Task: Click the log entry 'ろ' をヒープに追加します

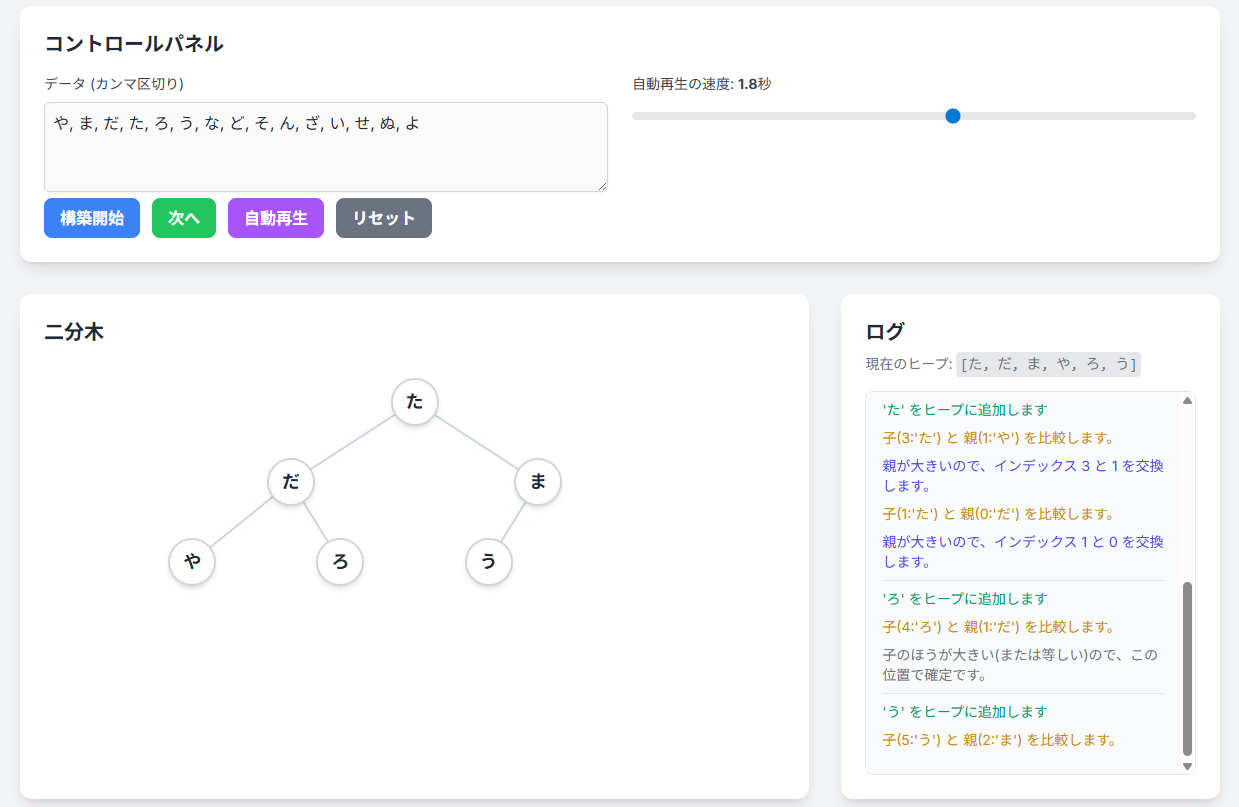Action: (x=965, y=599)
